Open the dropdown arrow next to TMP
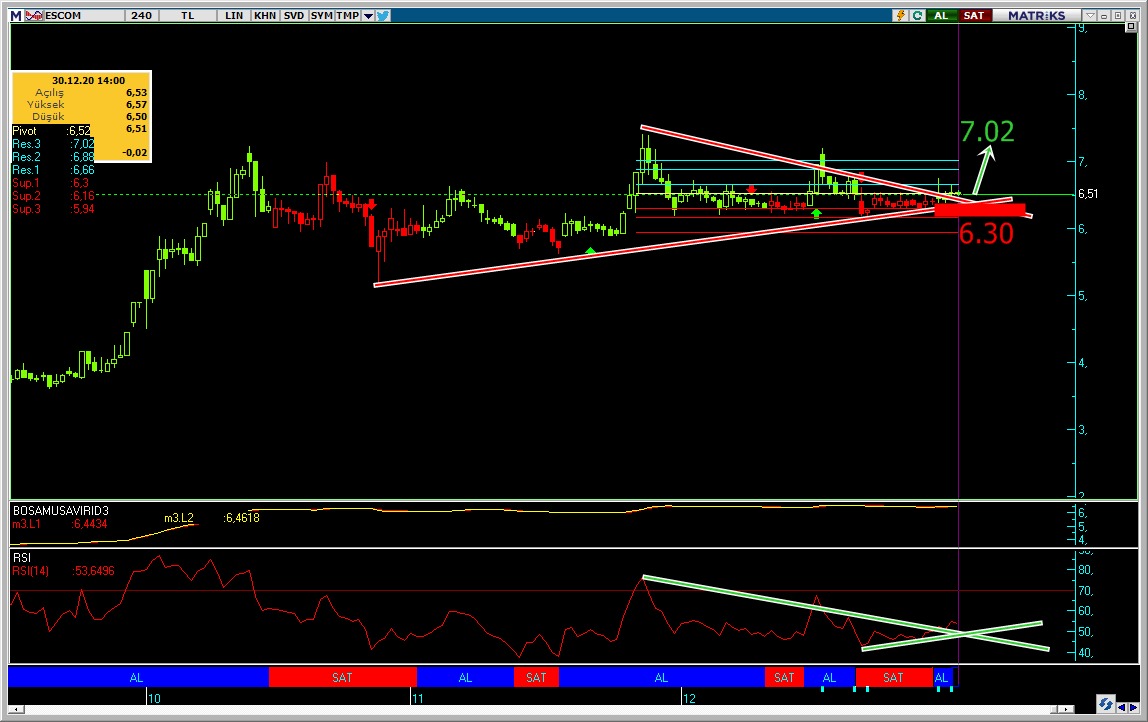This screenshot has height=722, width=1148. tap(368, 16)
